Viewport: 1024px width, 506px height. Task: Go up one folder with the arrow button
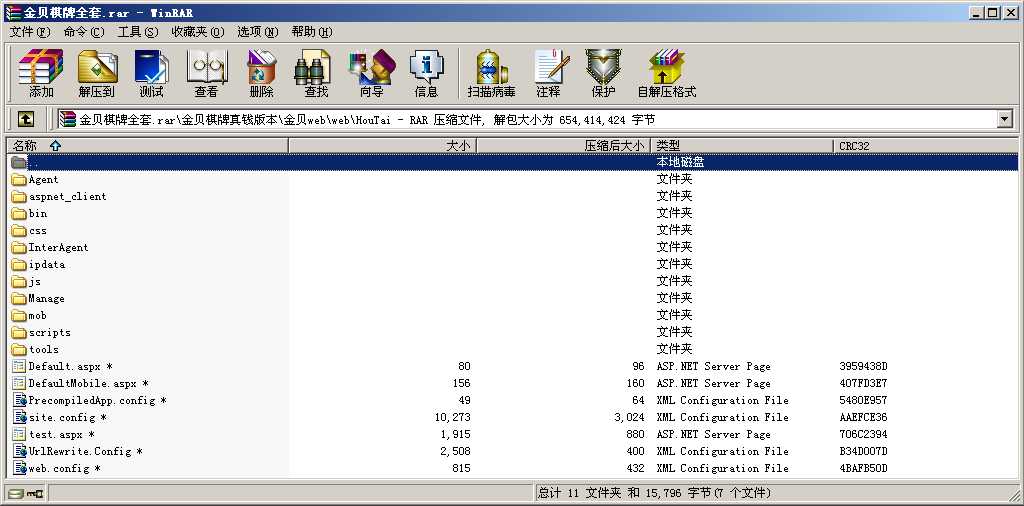[x=25, y=119]
